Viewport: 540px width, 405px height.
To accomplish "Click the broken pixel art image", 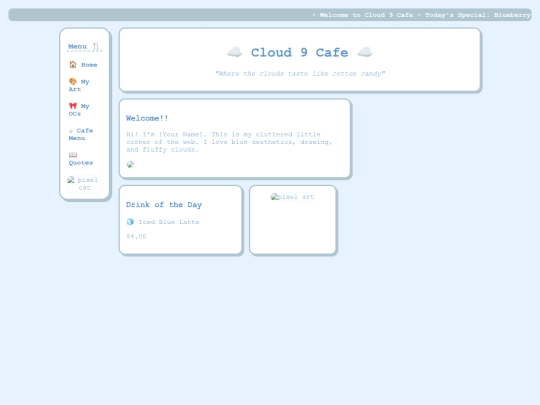I will pos(292,197).
